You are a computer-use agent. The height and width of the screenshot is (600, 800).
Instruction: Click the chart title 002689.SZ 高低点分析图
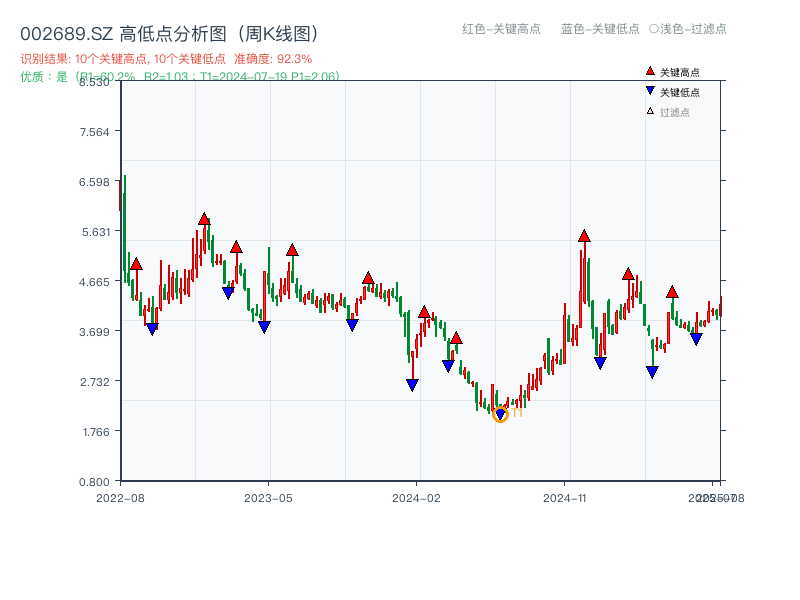pyautogui.click(x=170, y=34)
